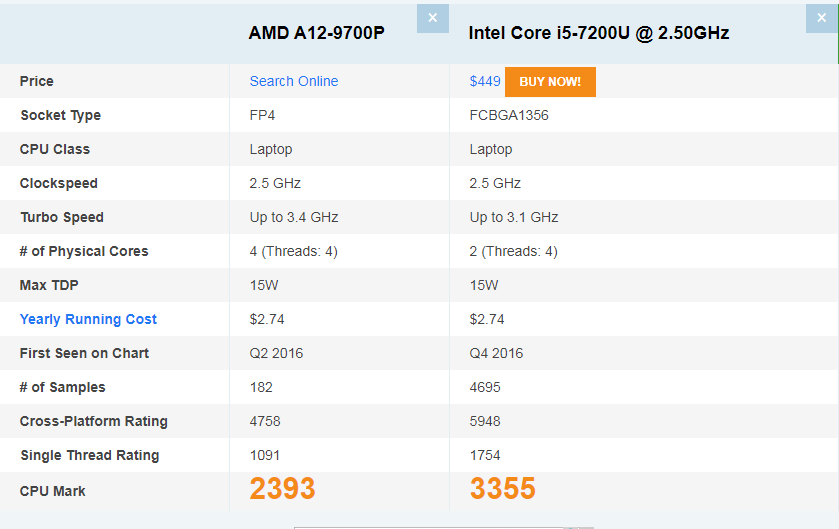Close the Intel Core i5-7200U column
Image resolution: width=839 pixels, height=529 pixels.
820,18
